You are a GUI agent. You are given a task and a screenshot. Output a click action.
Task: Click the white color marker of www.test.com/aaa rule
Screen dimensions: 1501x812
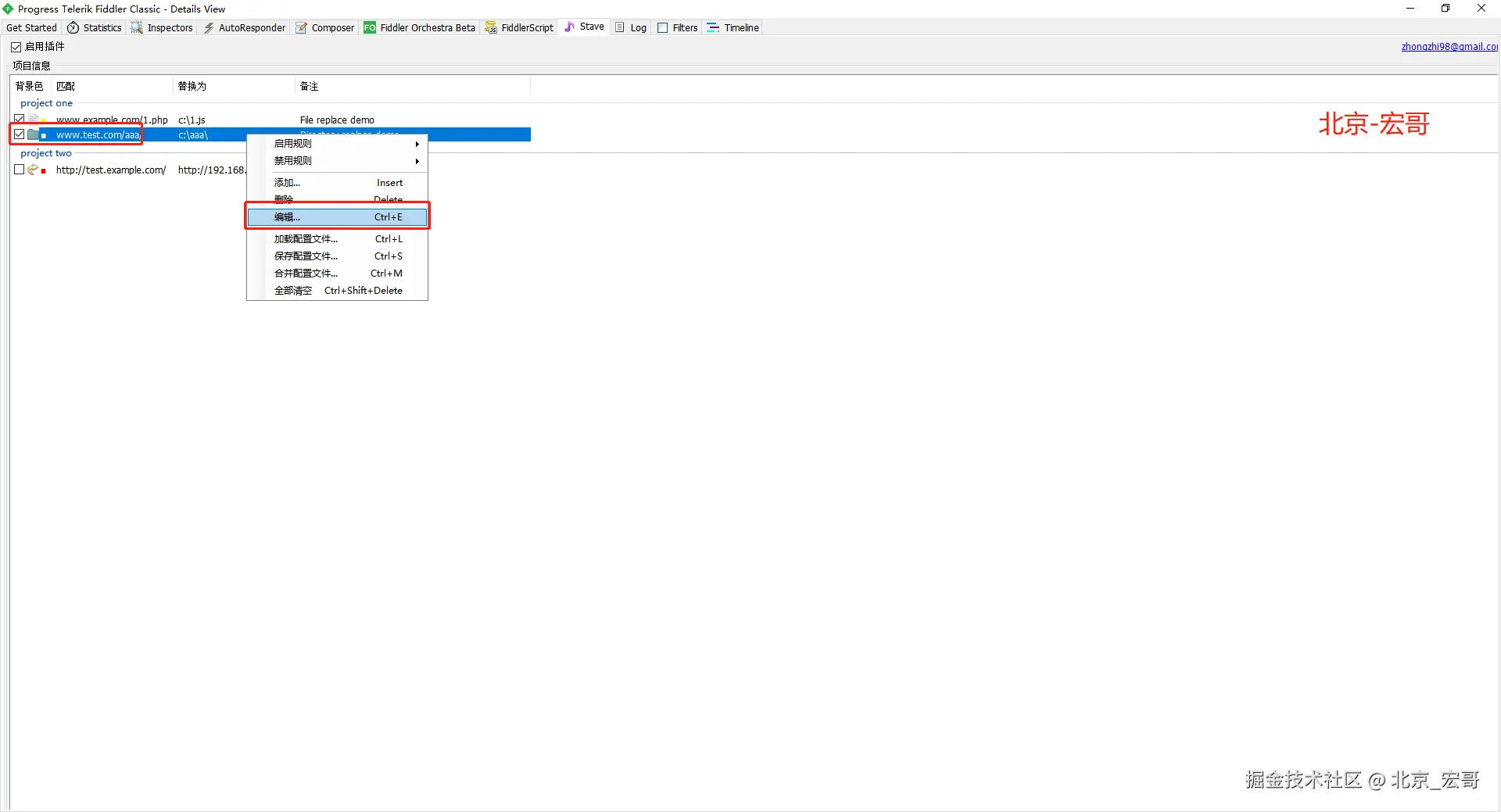(x=44, y=135)
